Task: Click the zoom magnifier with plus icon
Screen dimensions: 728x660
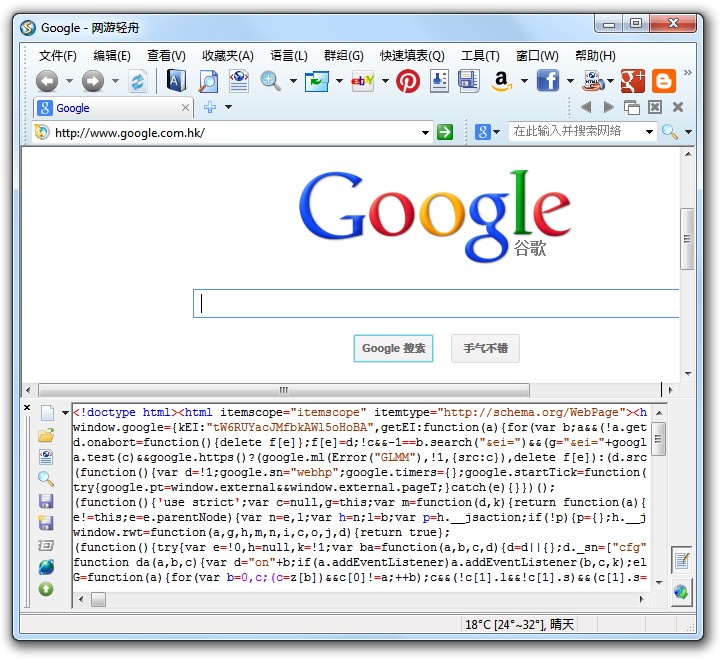Action: click(270, 81)
